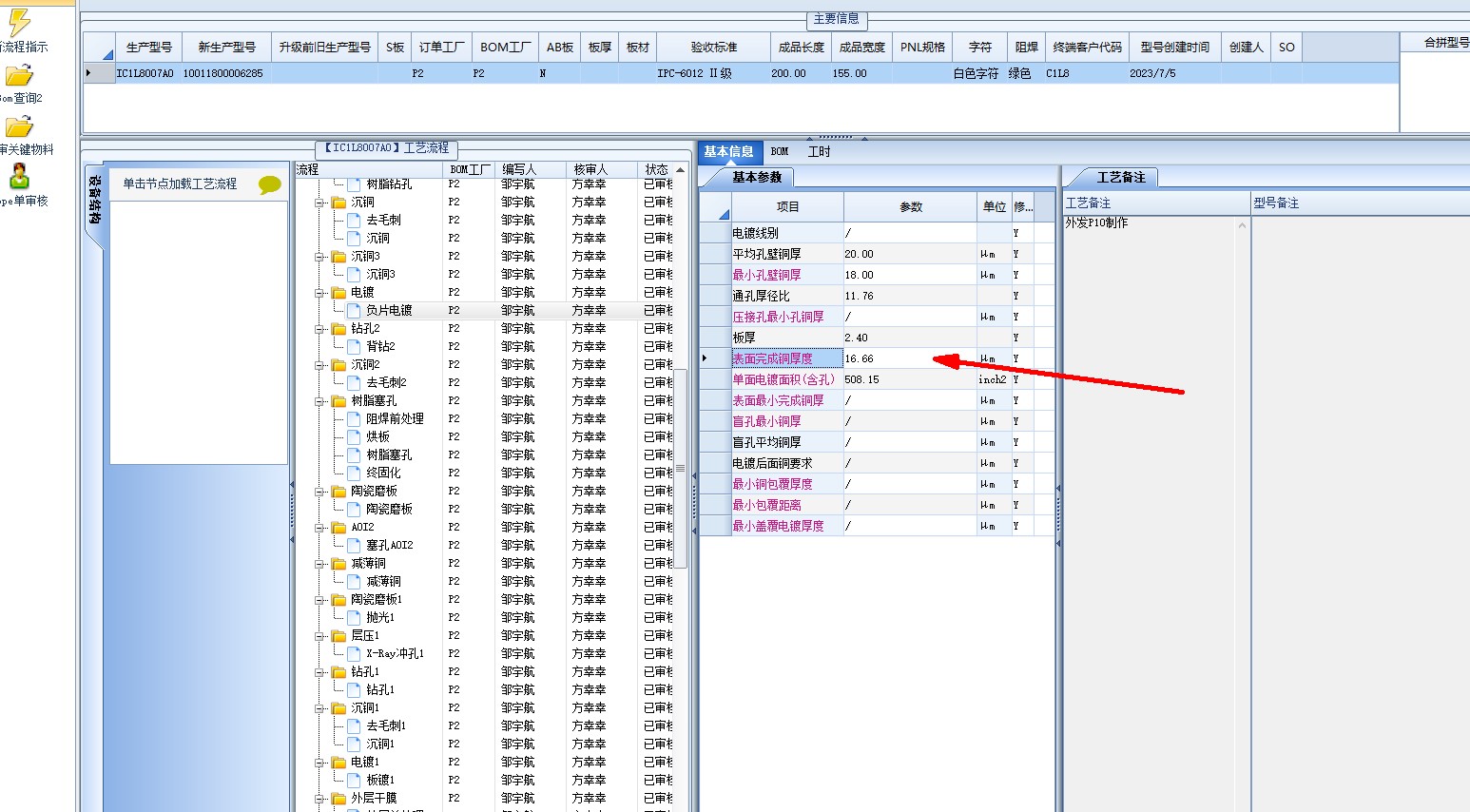The height and width of the screenshot is (812, 1470).
Task: Open the vertical 设备结构 side tab
Action: (x=94, y=200)
